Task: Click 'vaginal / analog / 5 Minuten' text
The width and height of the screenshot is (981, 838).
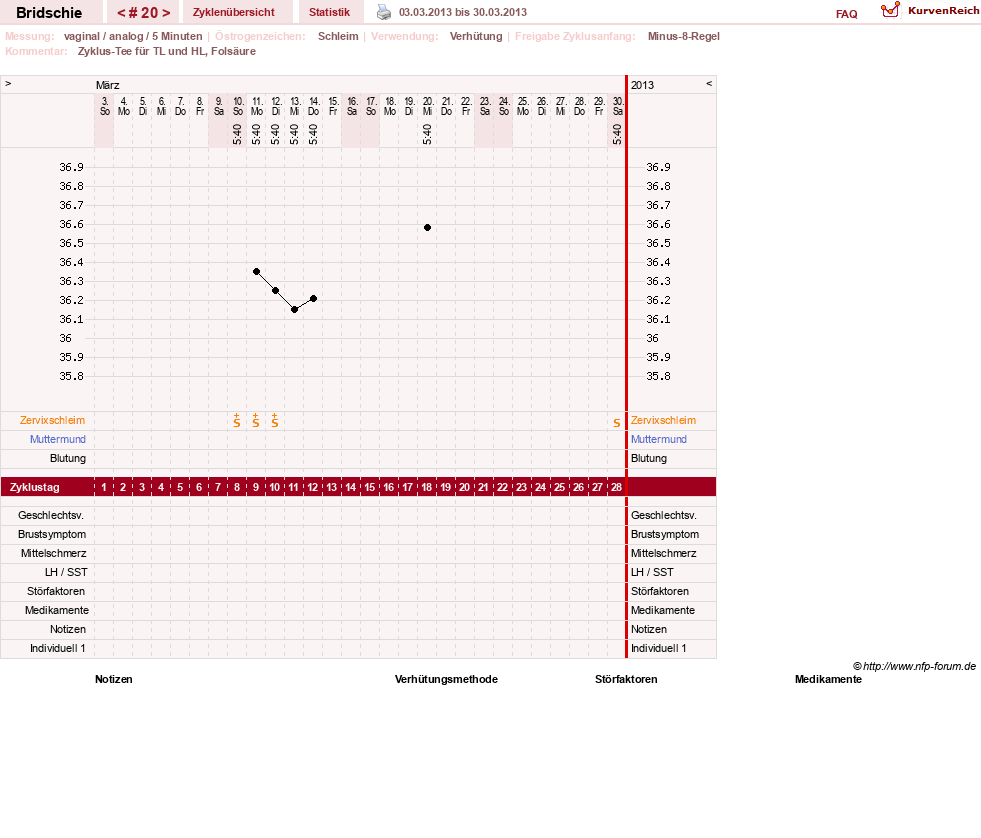Action: pos(133,36)
